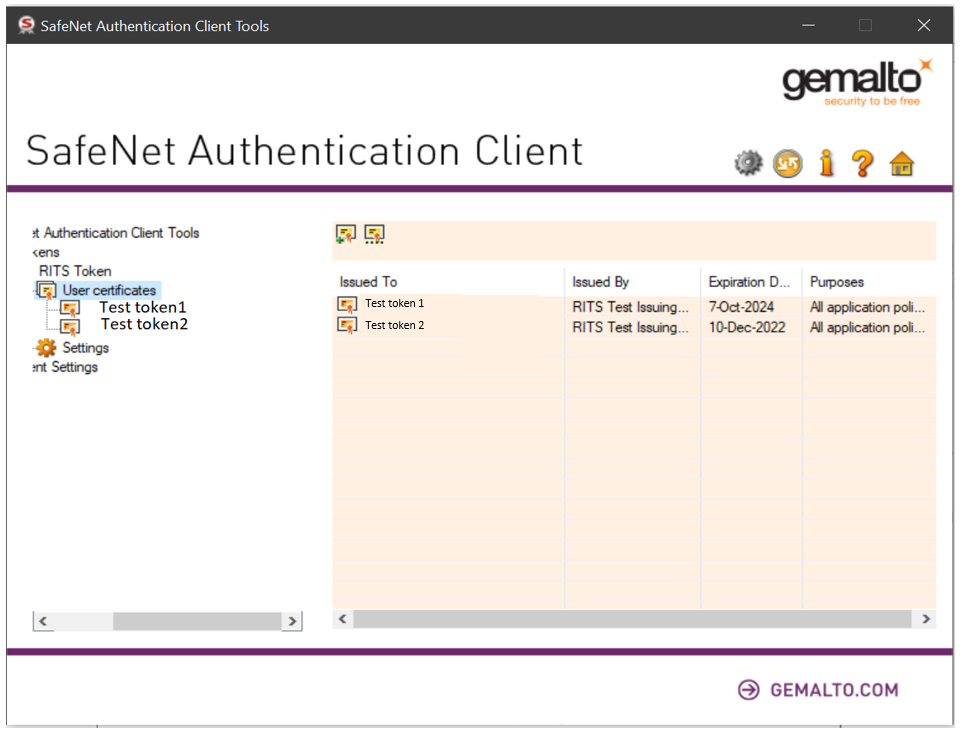The width and height of the screenshot is (960, 733).
Task: Open the About info icon
Action: [826, 163]
